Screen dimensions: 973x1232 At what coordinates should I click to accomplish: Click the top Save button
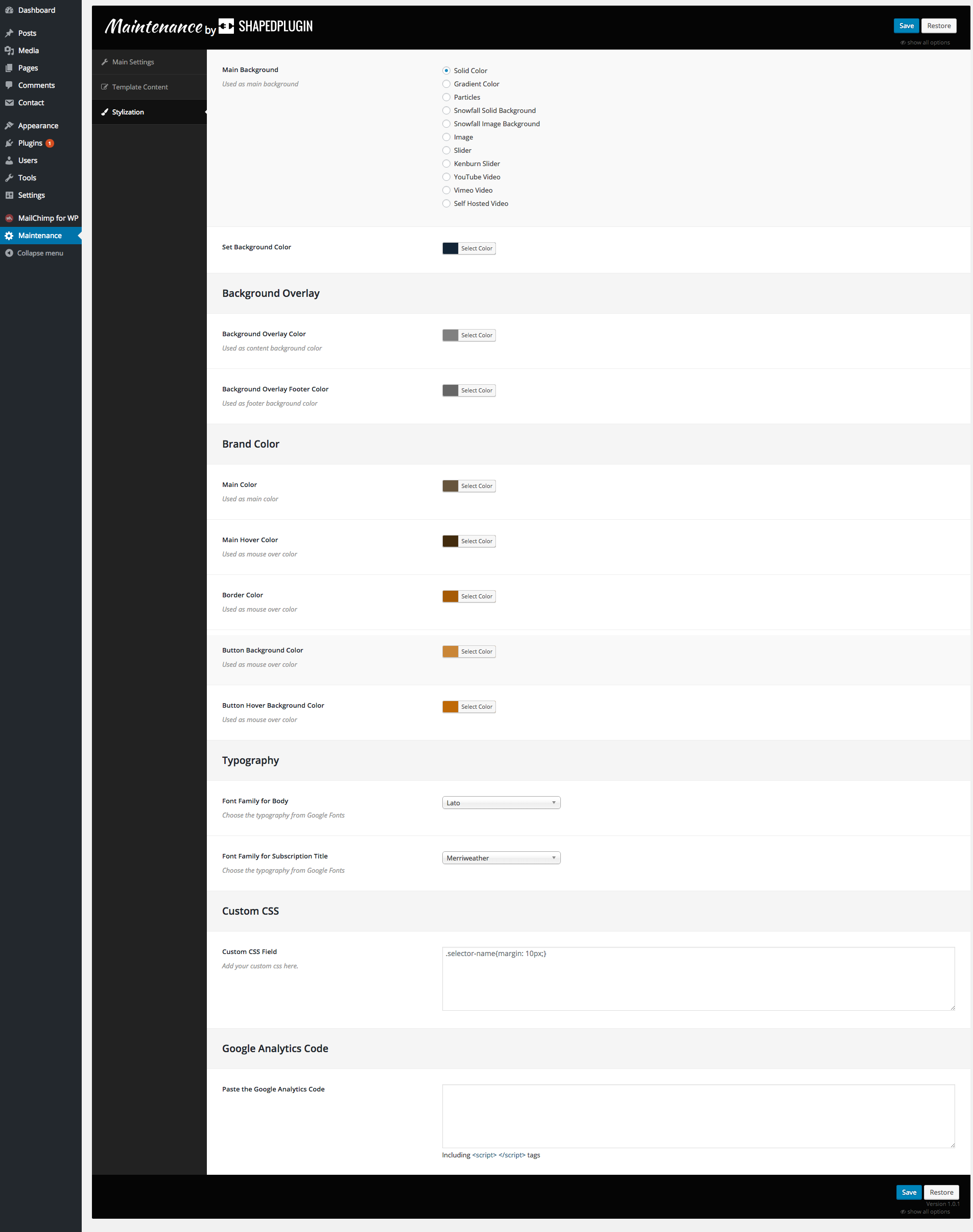(x=907, y=26)
